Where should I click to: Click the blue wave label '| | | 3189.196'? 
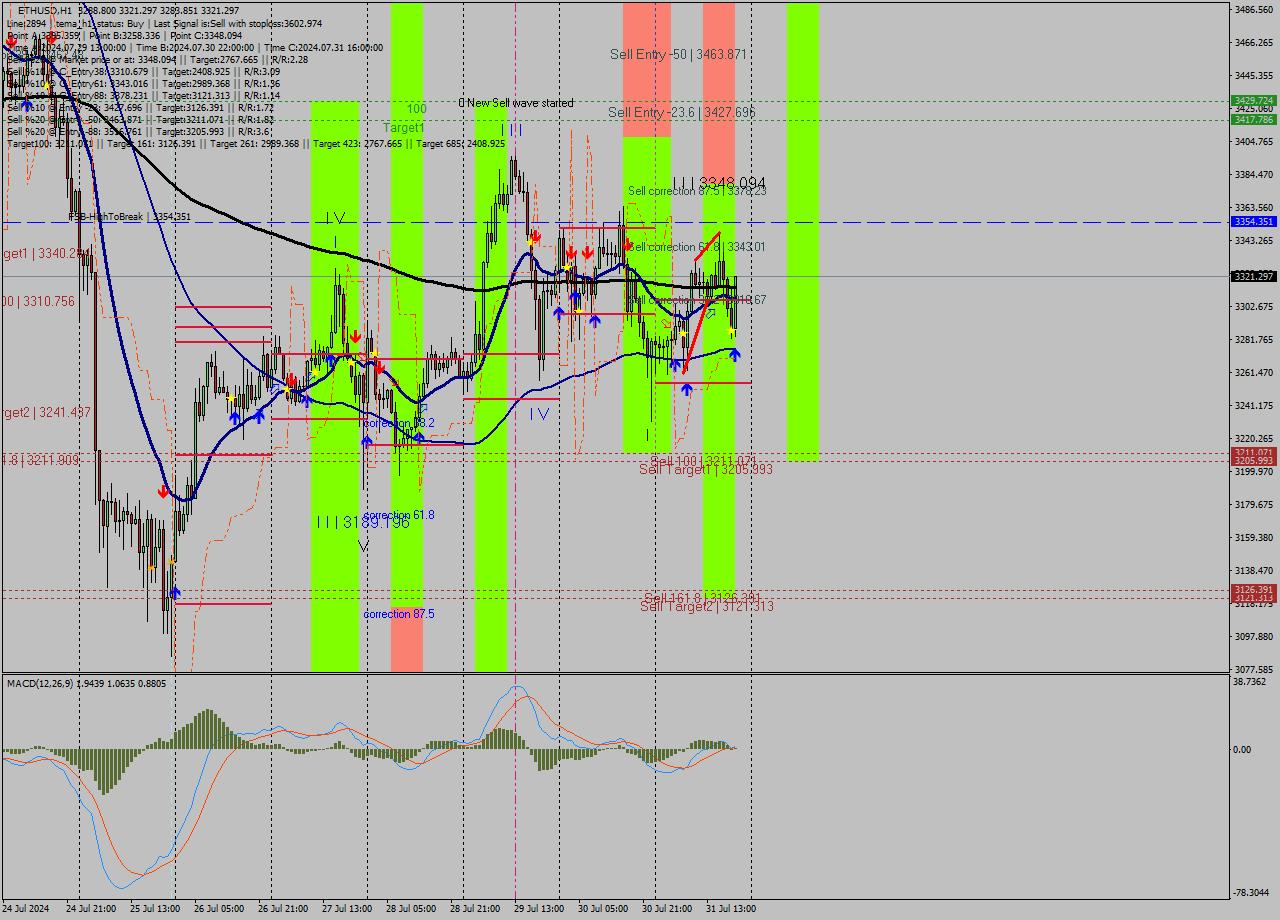[x=362, y=522]
